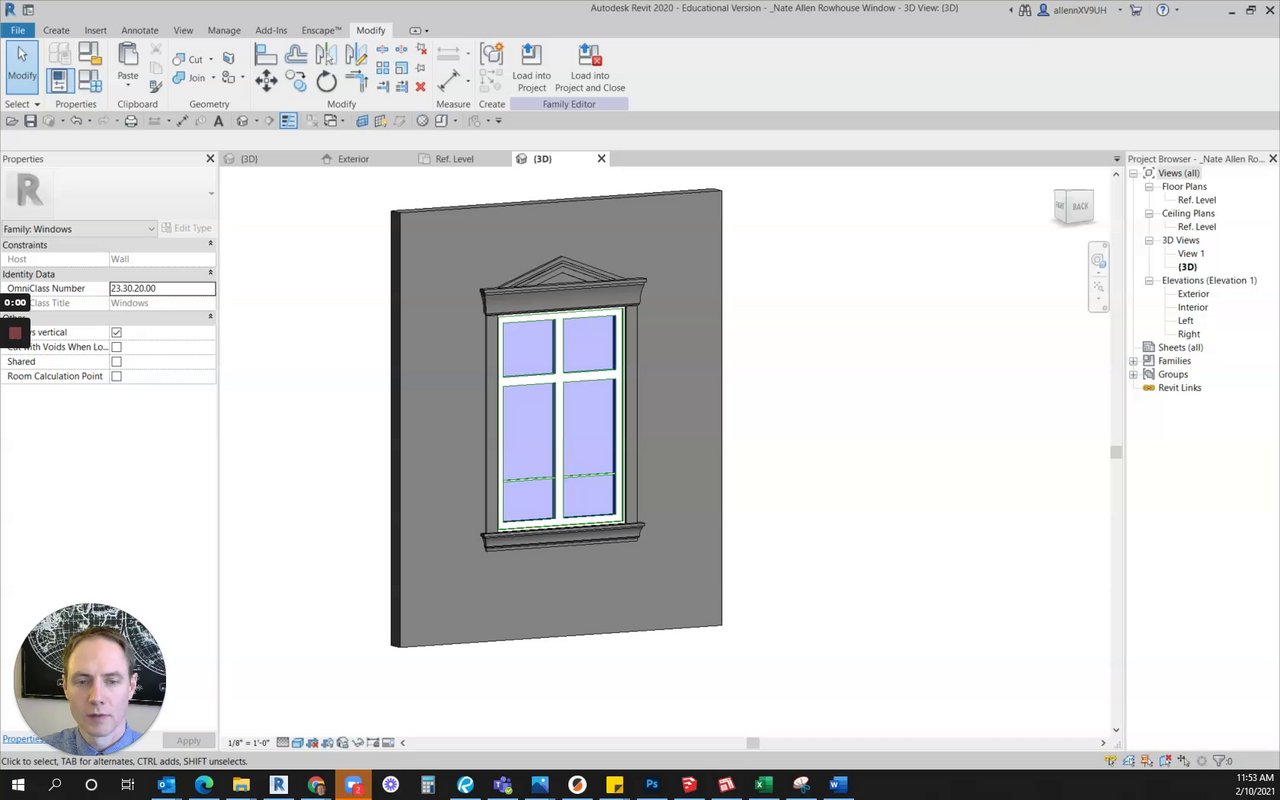This screenshot has width=1280, height=800.
Task: Select the Array tool in Modify panel
Action: pos(383,68)
